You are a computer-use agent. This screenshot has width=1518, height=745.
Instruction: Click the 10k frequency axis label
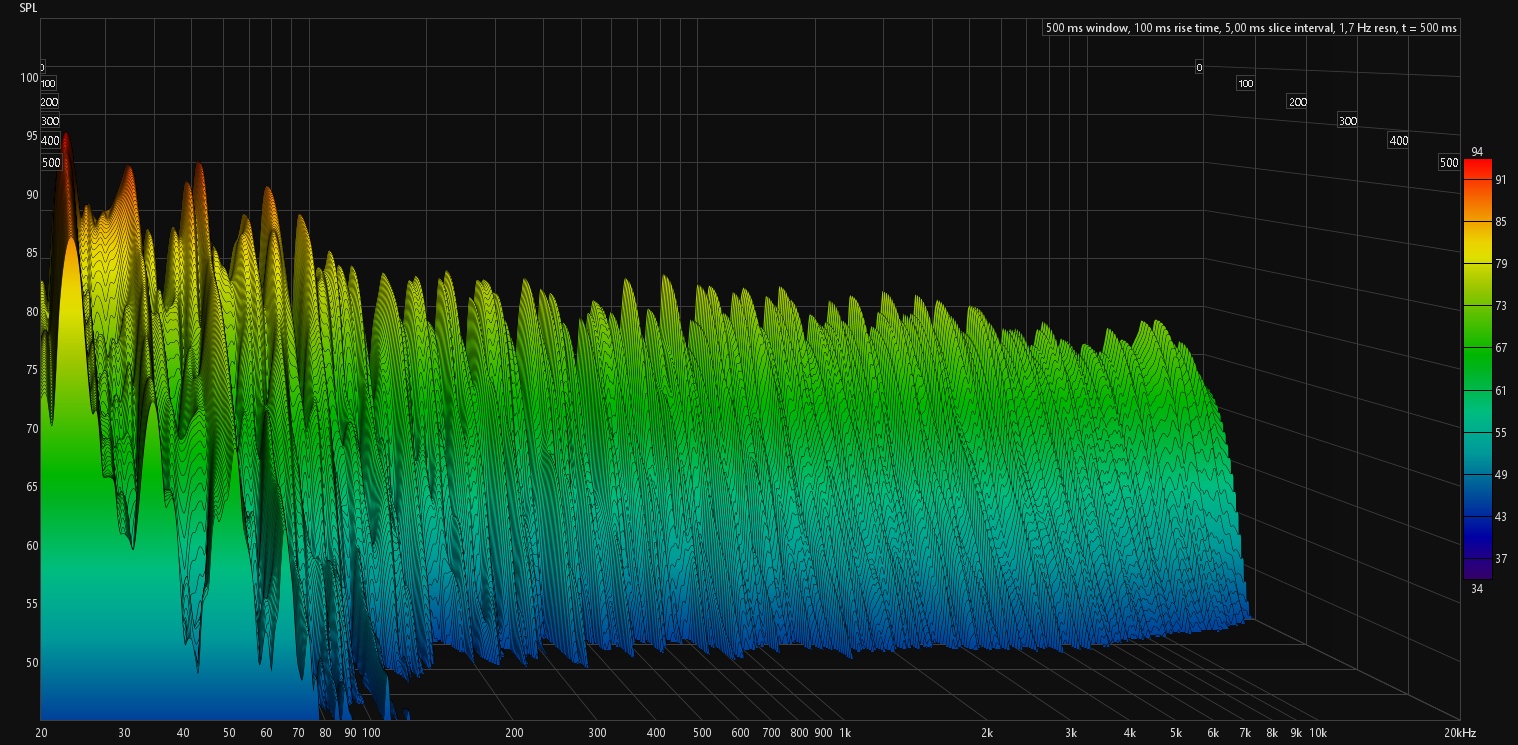point(1317,733)
